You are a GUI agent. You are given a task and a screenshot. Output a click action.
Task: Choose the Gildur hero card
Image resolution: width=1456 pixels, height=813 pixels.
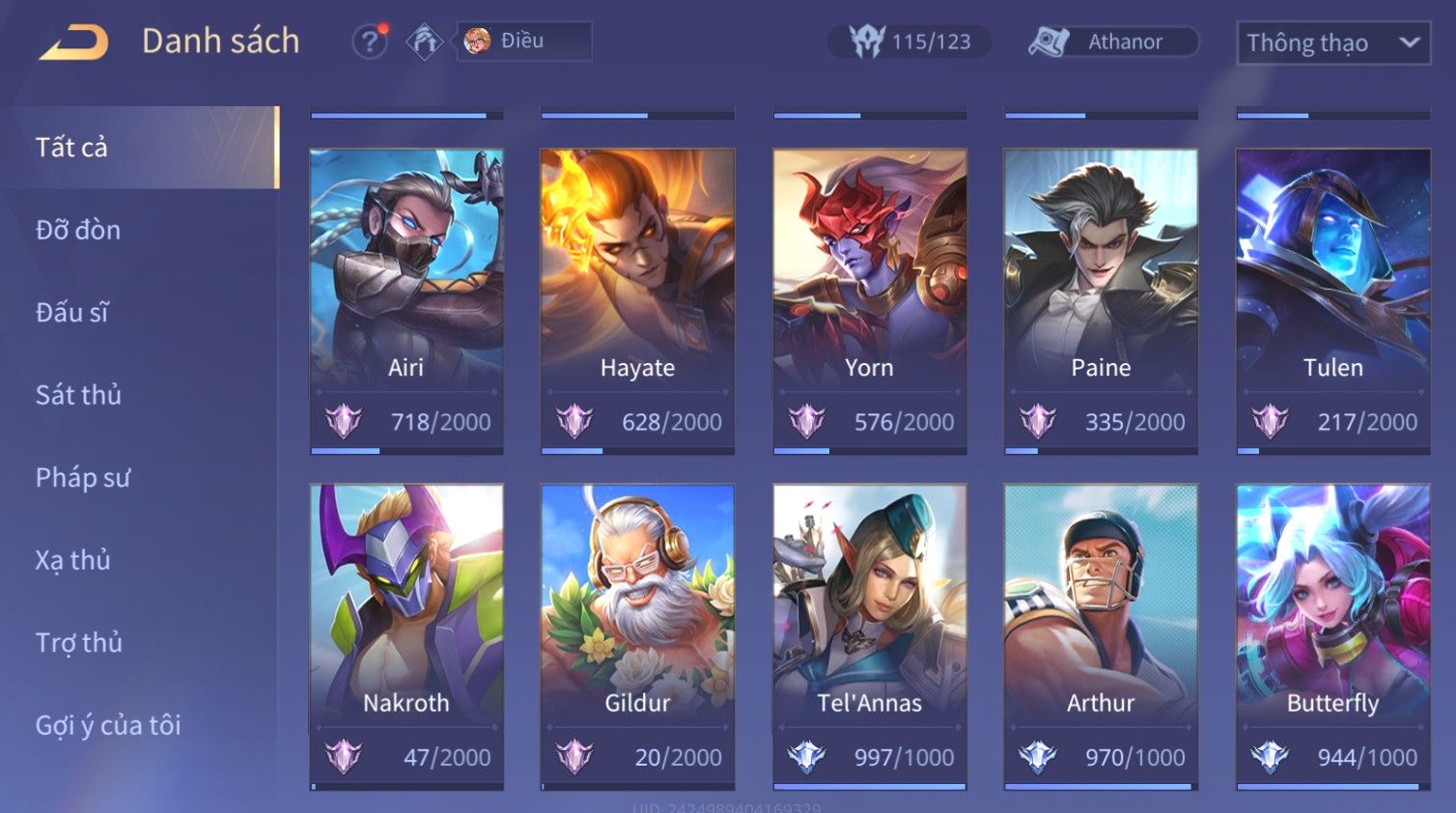[637, 637]
